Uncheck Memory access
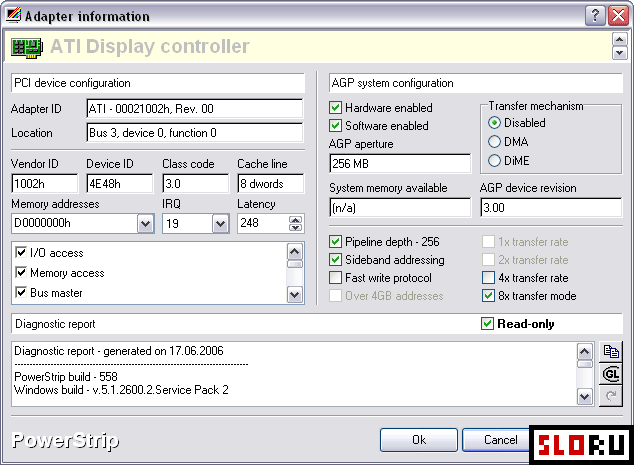 click(x=21, y=273)
